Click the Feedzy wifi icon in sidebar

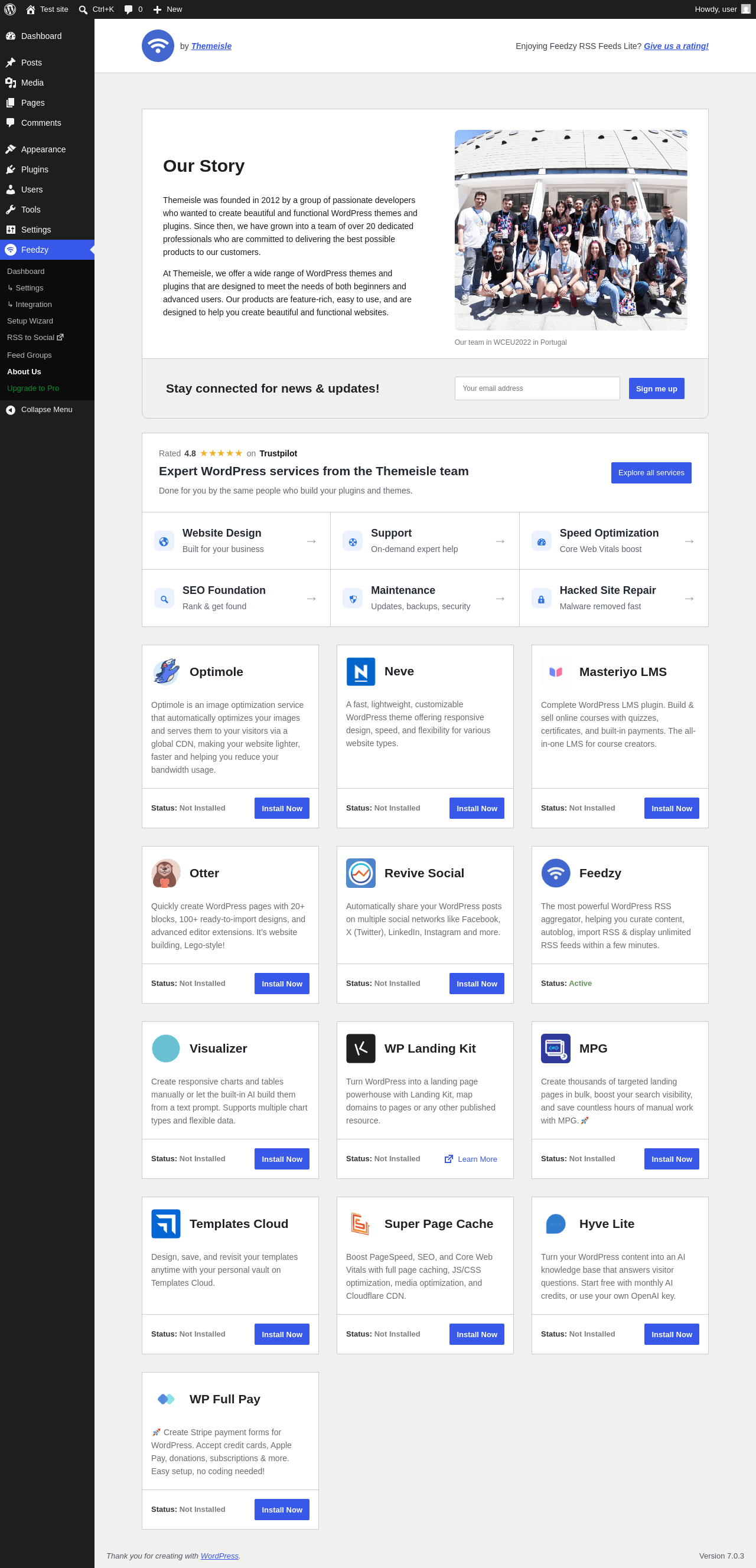[x=11, y=250]
